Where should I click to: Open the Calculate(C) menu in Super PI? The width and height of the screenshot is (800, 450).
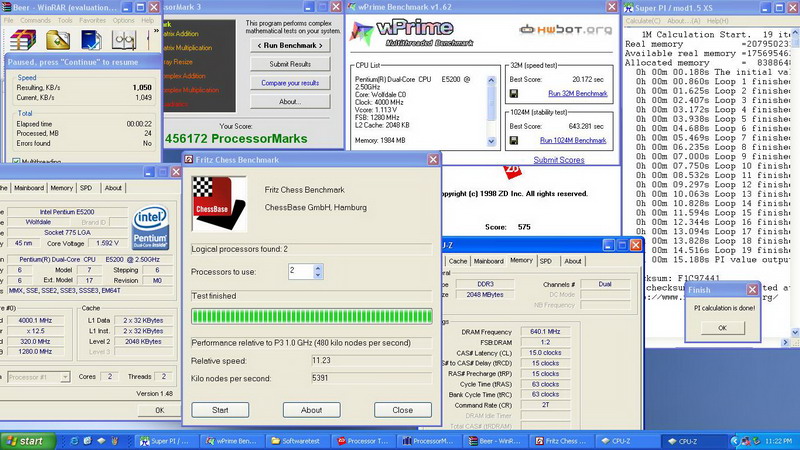click(x=643, y=21)
